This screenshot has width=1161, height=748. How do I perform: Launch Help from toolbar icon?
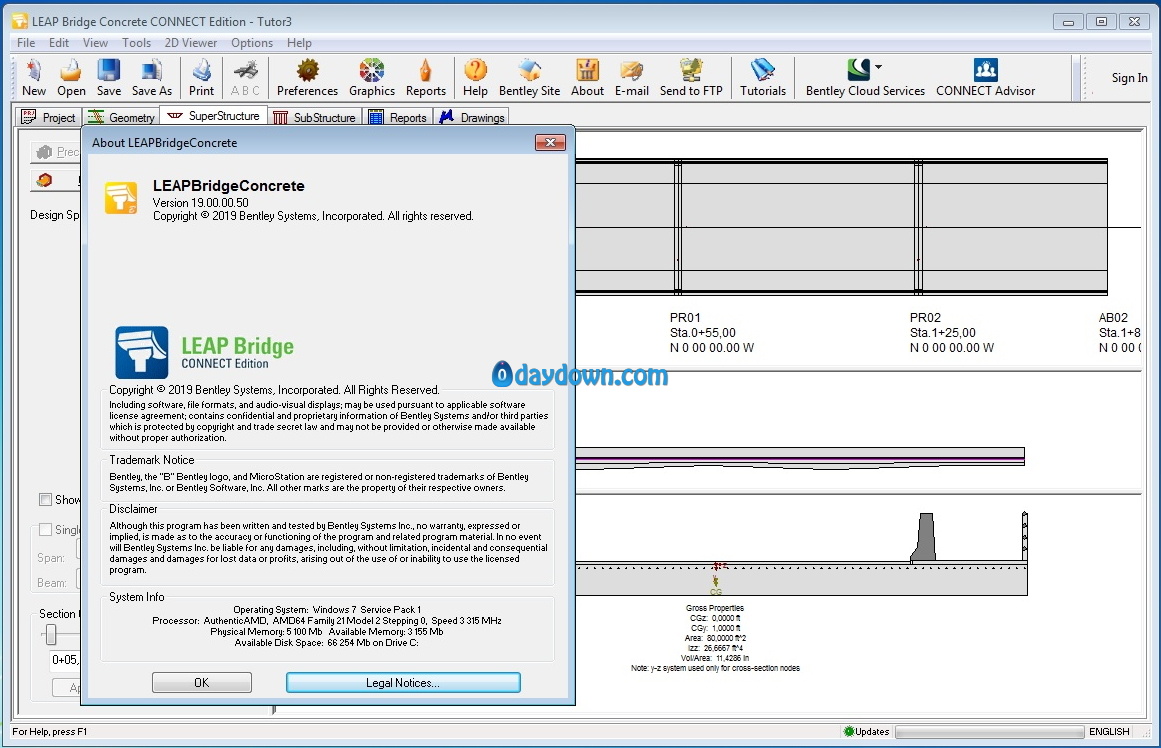click(475, 78)
